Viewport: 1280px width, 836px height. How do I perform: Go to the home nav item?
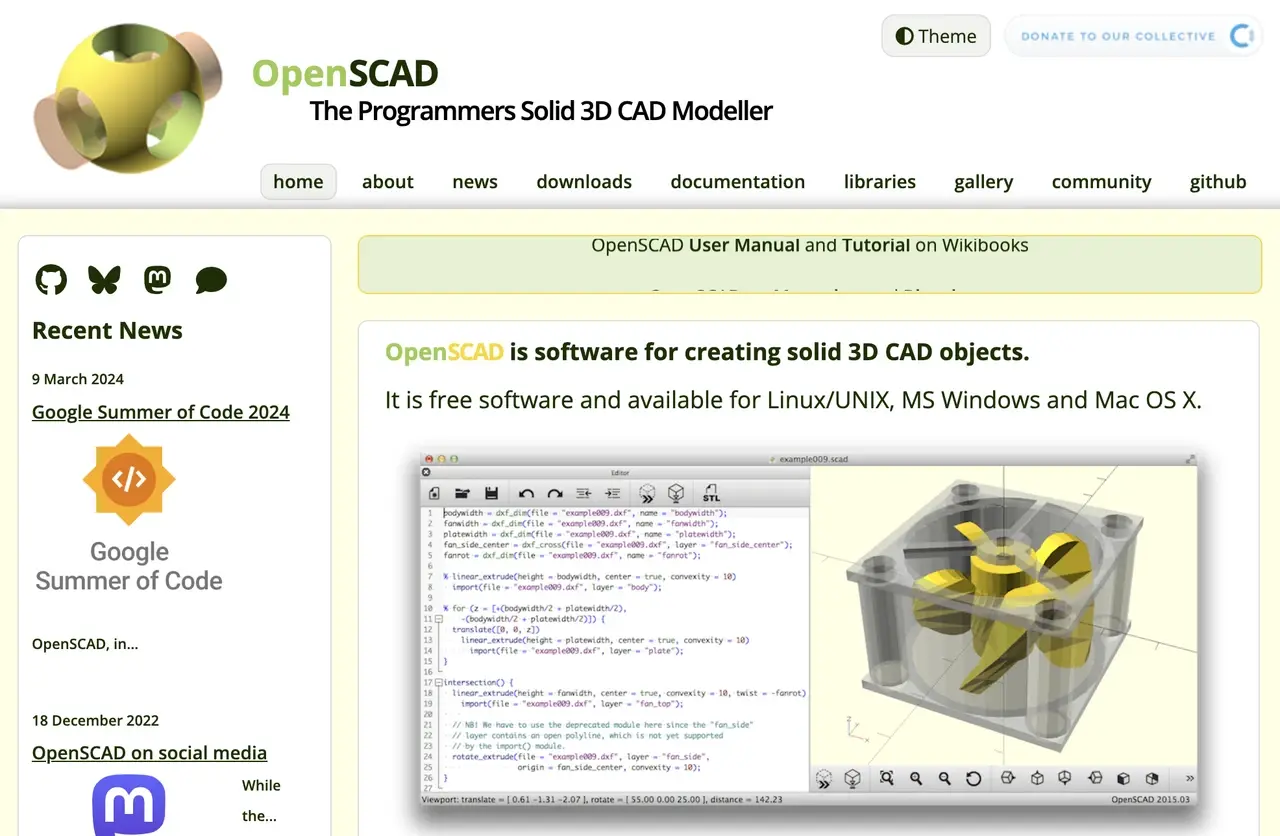click(x=298, y=182)
